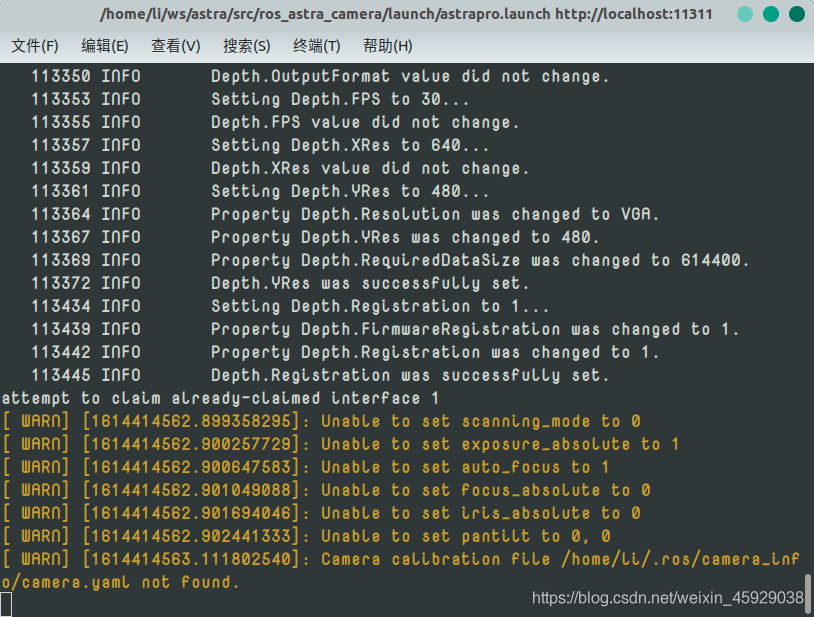The height and width of the screenshot is (617, 814).
Task: Click the astrapro.launch title bar text
Action: click(x=406, y=14)
